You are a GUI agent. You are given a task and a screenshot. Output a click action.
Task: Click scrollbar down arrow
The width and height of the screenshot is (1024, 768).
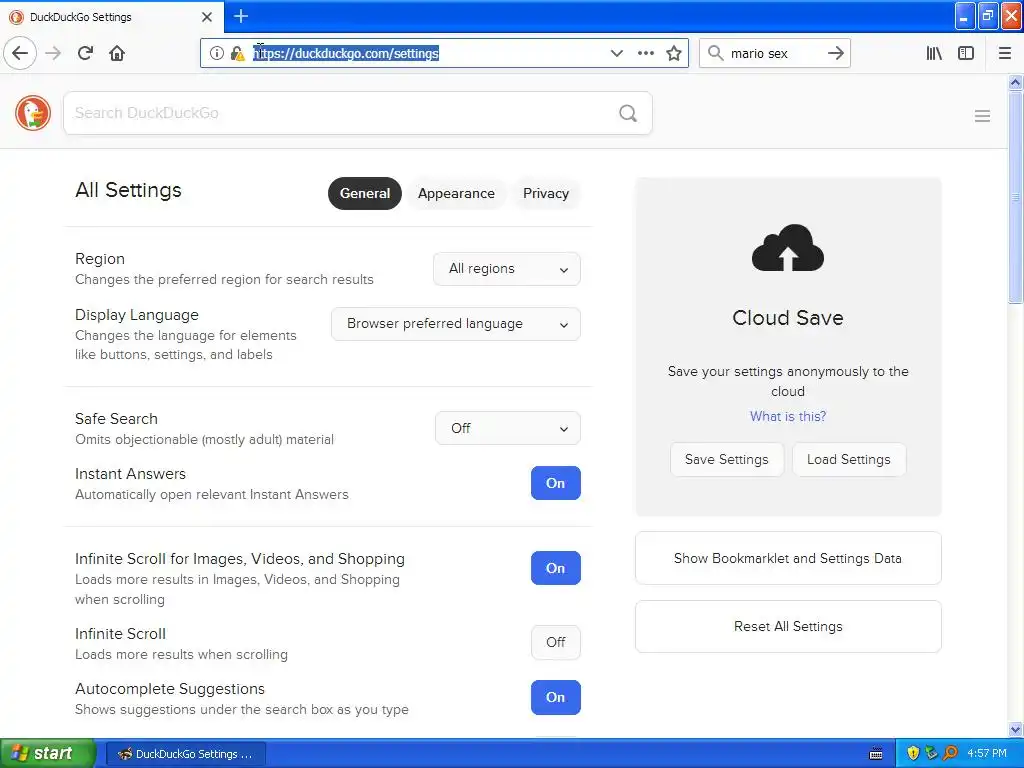[1016, 729]
